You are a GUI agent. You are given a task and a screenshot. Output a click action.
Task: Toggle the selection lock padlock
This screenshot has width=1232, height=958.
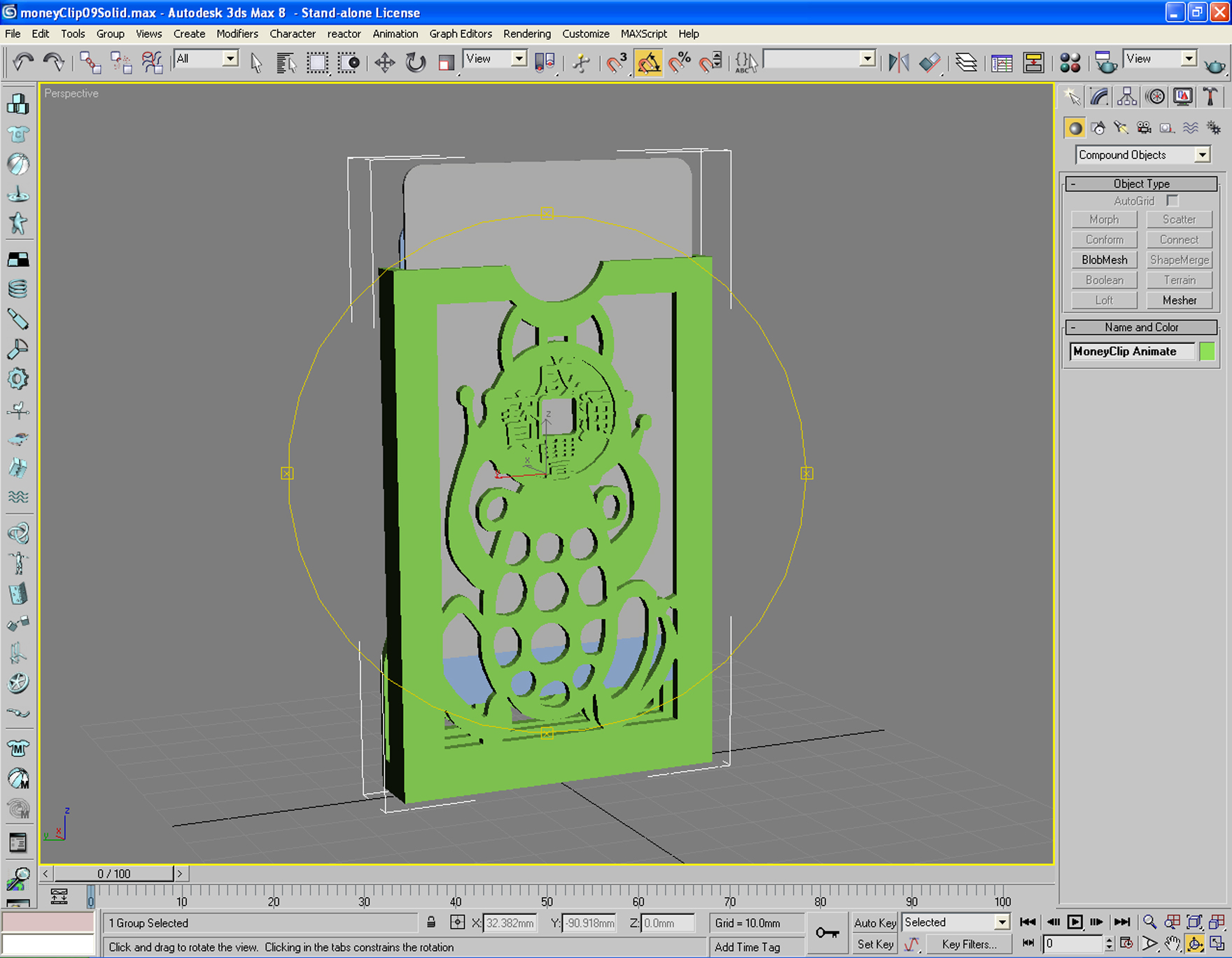click(431, 923)
